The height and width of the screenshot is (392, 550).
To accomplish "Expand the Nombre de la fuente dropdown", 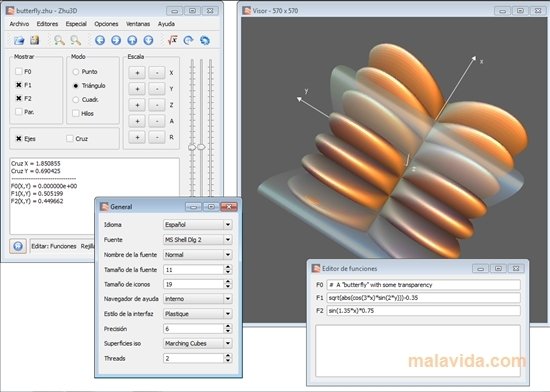I will point(198,255).
